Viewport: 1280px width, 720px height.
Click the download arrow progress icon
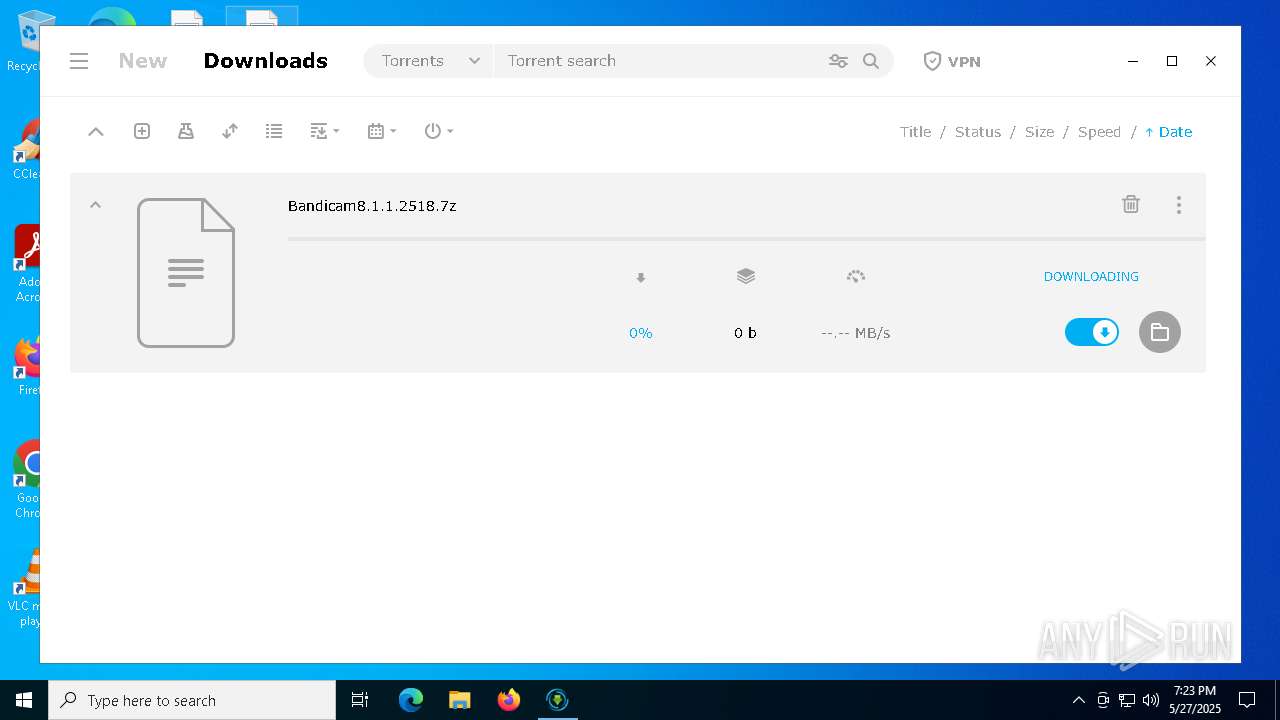point(641,278)
